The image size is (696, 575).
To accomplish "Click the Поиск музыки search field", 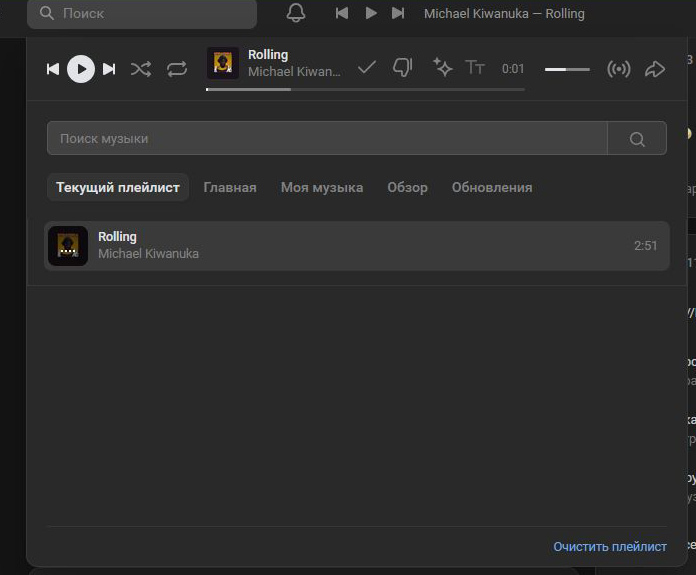I will coord(327,139).
